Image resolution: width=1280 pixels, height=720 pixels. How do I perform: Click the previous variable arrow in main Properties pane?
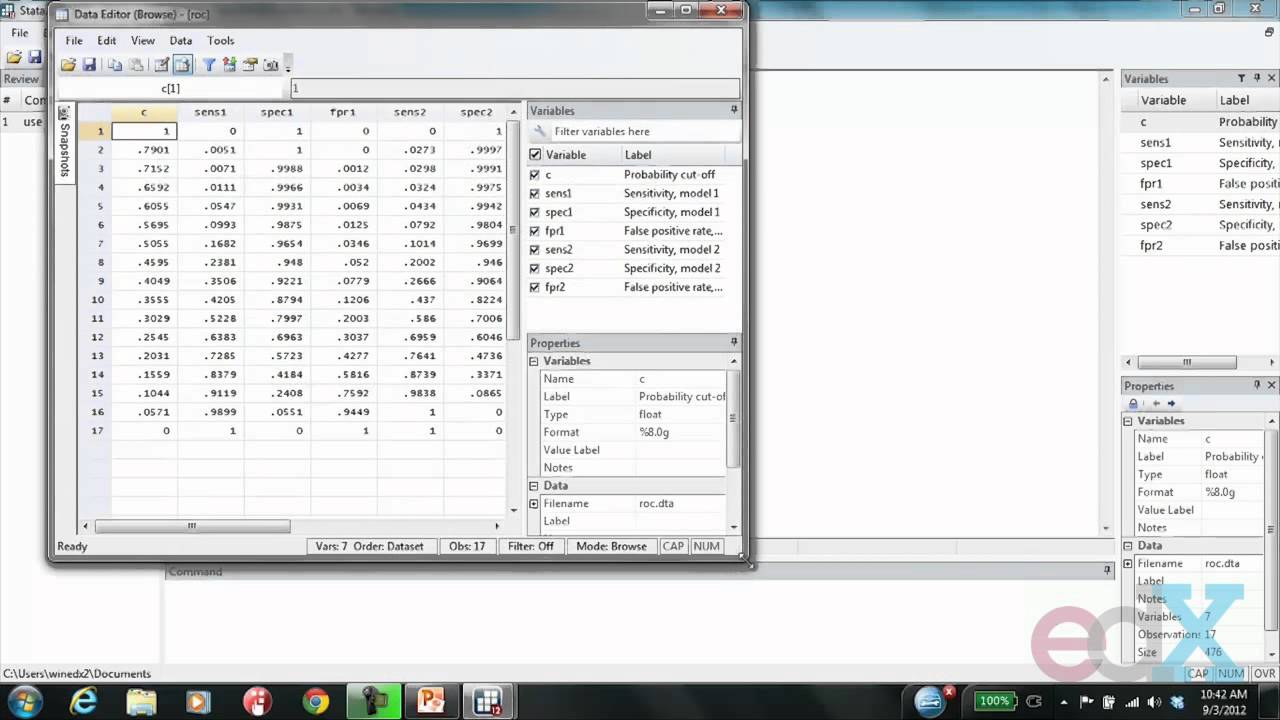[x=1156, y=404]
